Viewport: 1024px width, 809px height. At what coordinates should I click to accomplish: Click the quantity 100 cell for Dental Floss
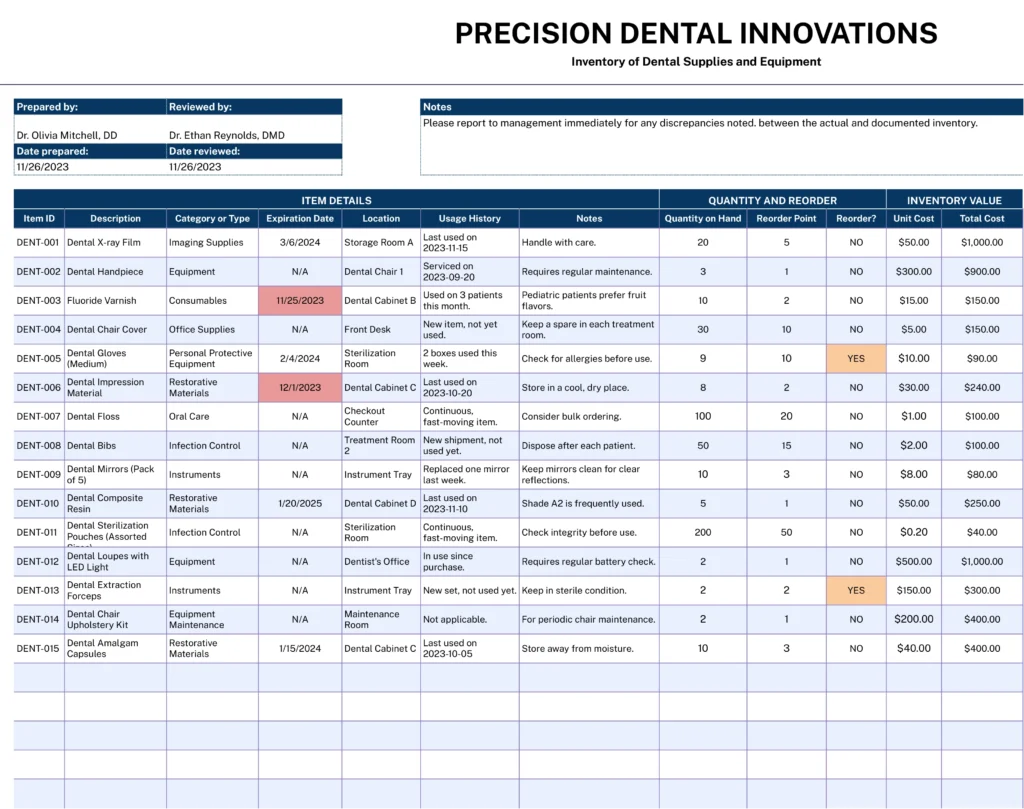[703, 417]
